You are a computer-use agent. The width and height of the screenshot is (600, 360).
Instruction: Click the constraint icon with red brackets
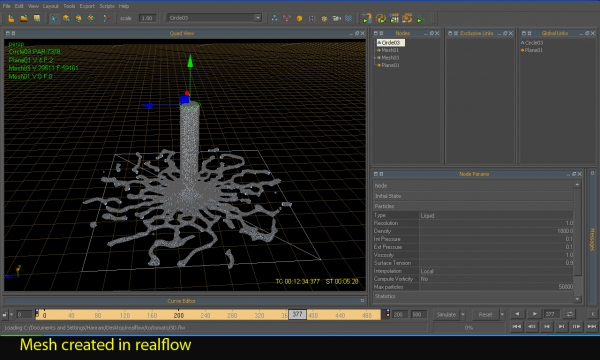pos(312,18)
